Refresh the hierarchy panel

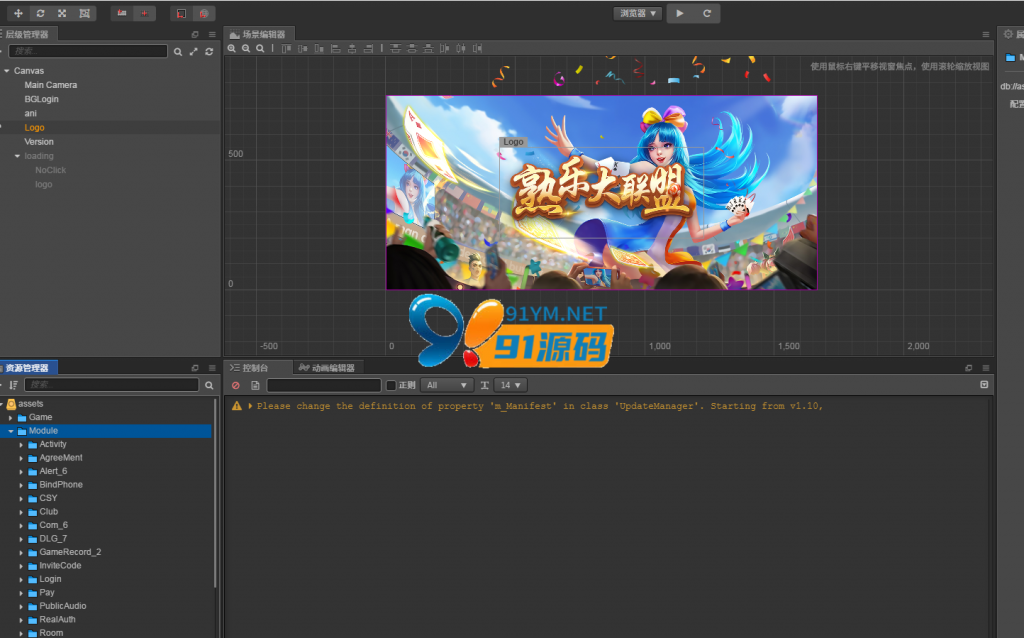[209, 52]
